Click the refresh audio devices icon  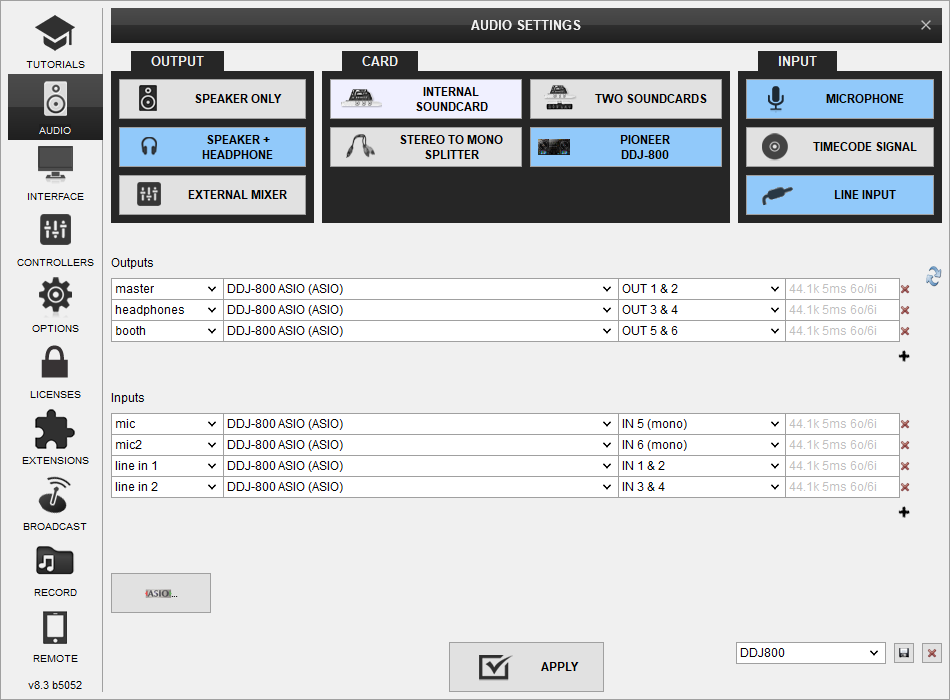(x=933, y=276)
